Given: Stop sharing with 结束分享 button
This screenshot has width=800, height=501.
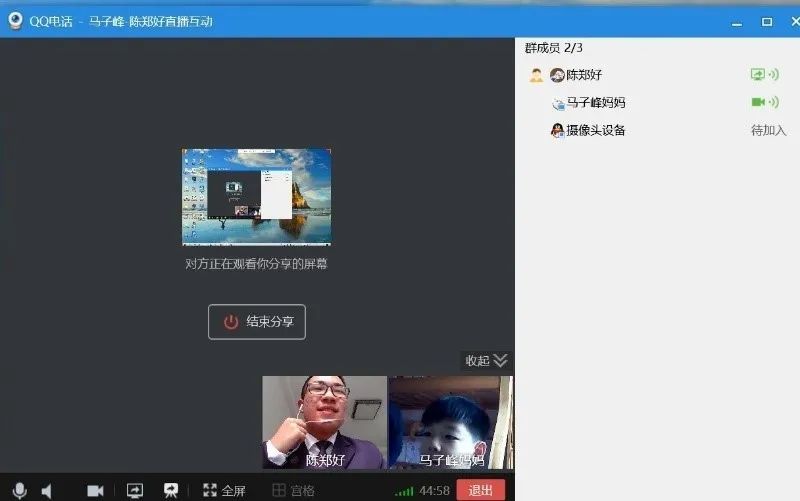Looking at the screenshot, I should (x=257, y=322).
